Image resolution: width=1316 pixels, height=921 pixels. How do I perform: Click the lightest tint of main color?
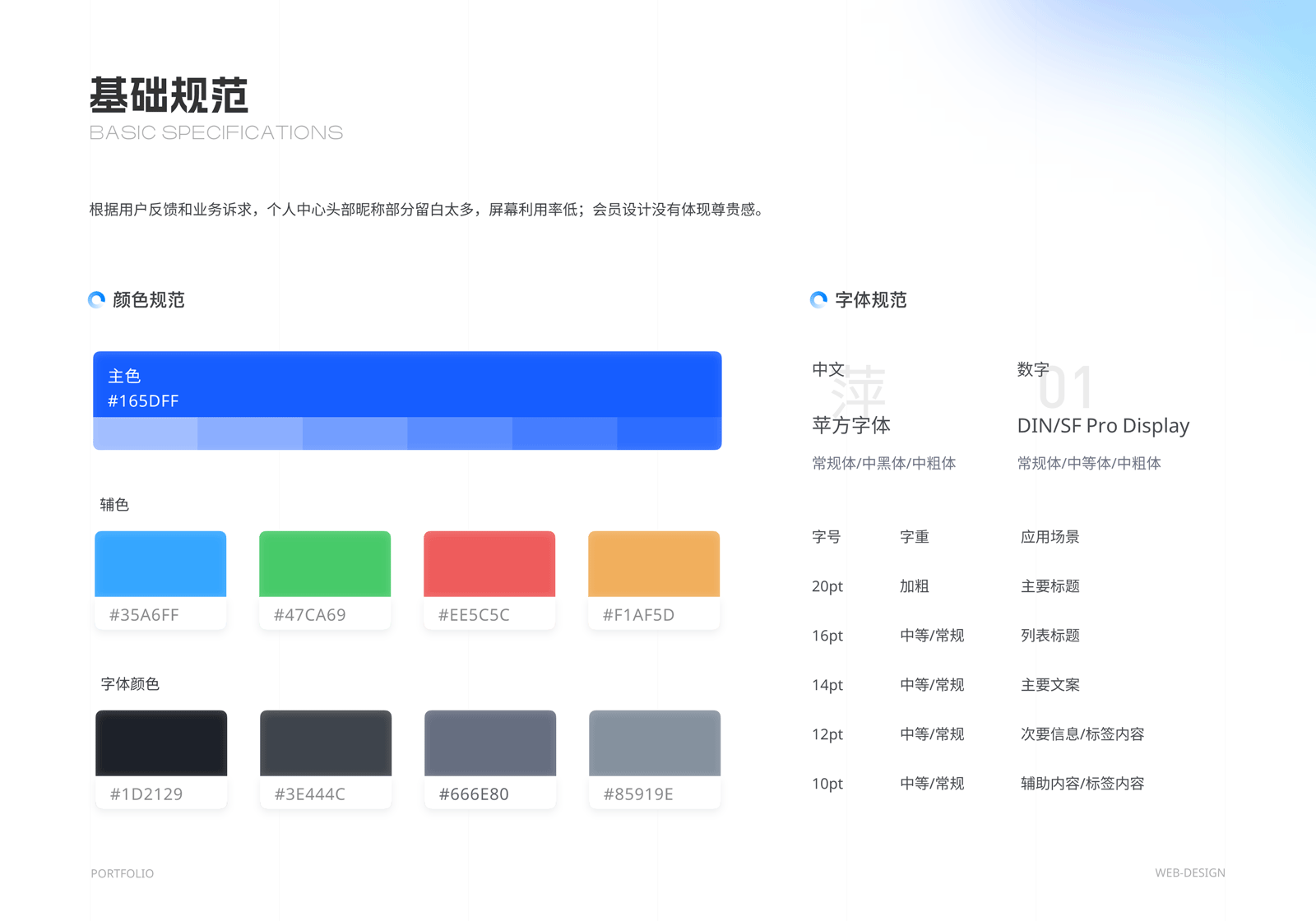point(146,433)
